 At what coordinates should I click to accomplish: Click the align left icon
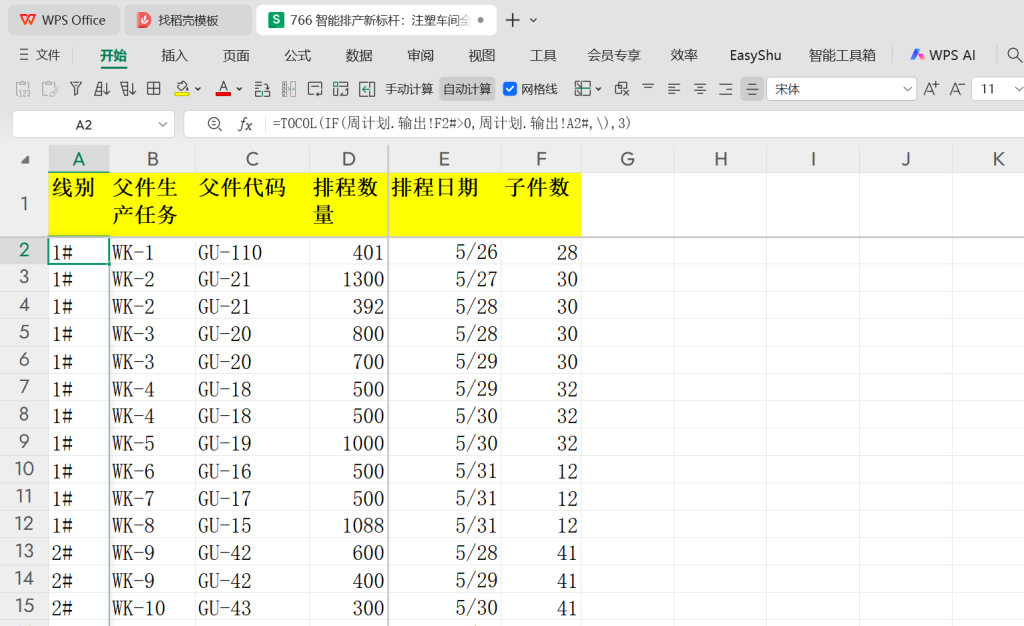pyautogui.click(x=674, y=89)
